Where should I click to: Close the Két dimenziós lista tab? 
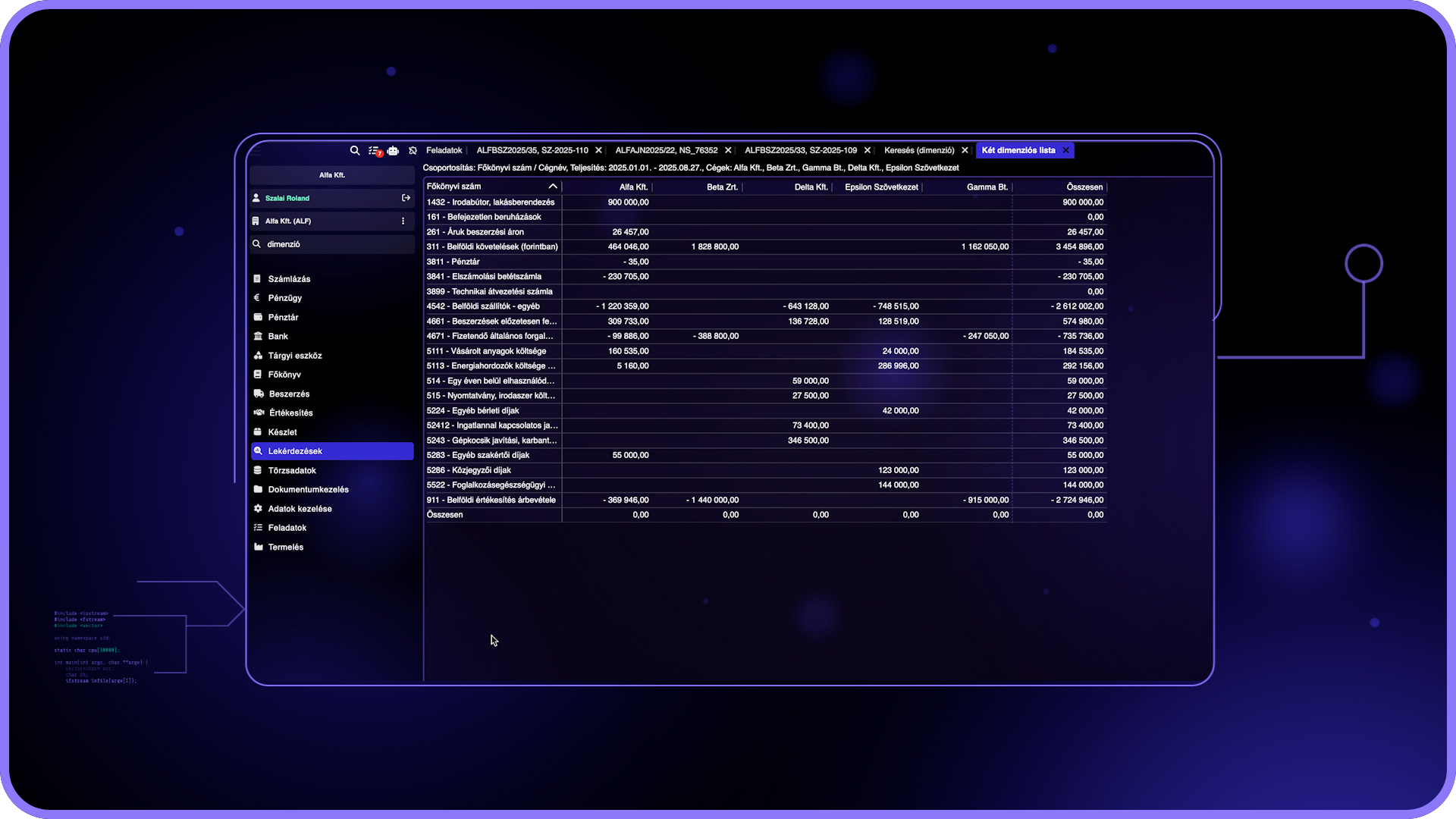1065,150
